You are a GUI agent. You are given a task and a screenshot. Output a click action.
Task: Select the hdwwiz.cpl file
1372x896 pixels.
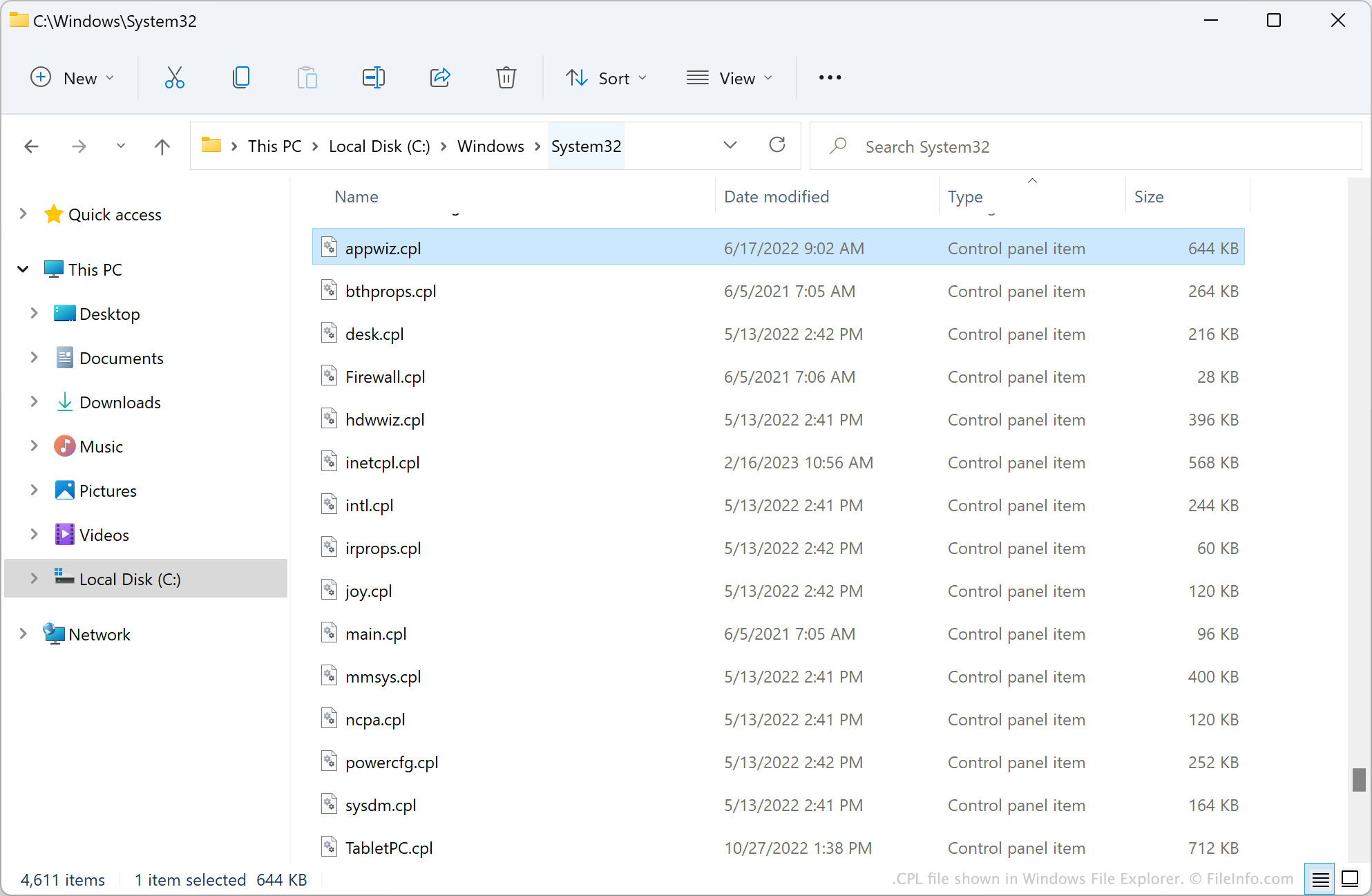pos(778,419)
